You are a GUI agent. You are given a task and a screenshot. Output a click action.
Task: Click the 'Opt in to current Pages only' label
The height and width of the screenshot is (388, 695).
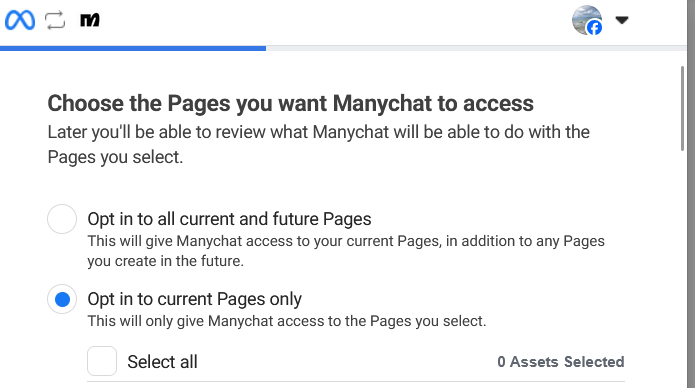point(195,299)
